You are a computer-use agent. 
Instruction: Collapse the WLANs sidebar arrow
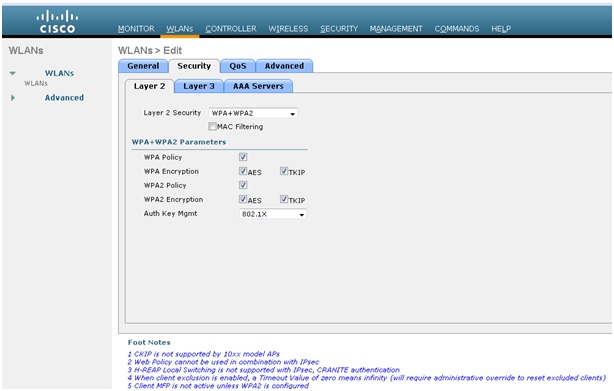[x=13, y=73]
